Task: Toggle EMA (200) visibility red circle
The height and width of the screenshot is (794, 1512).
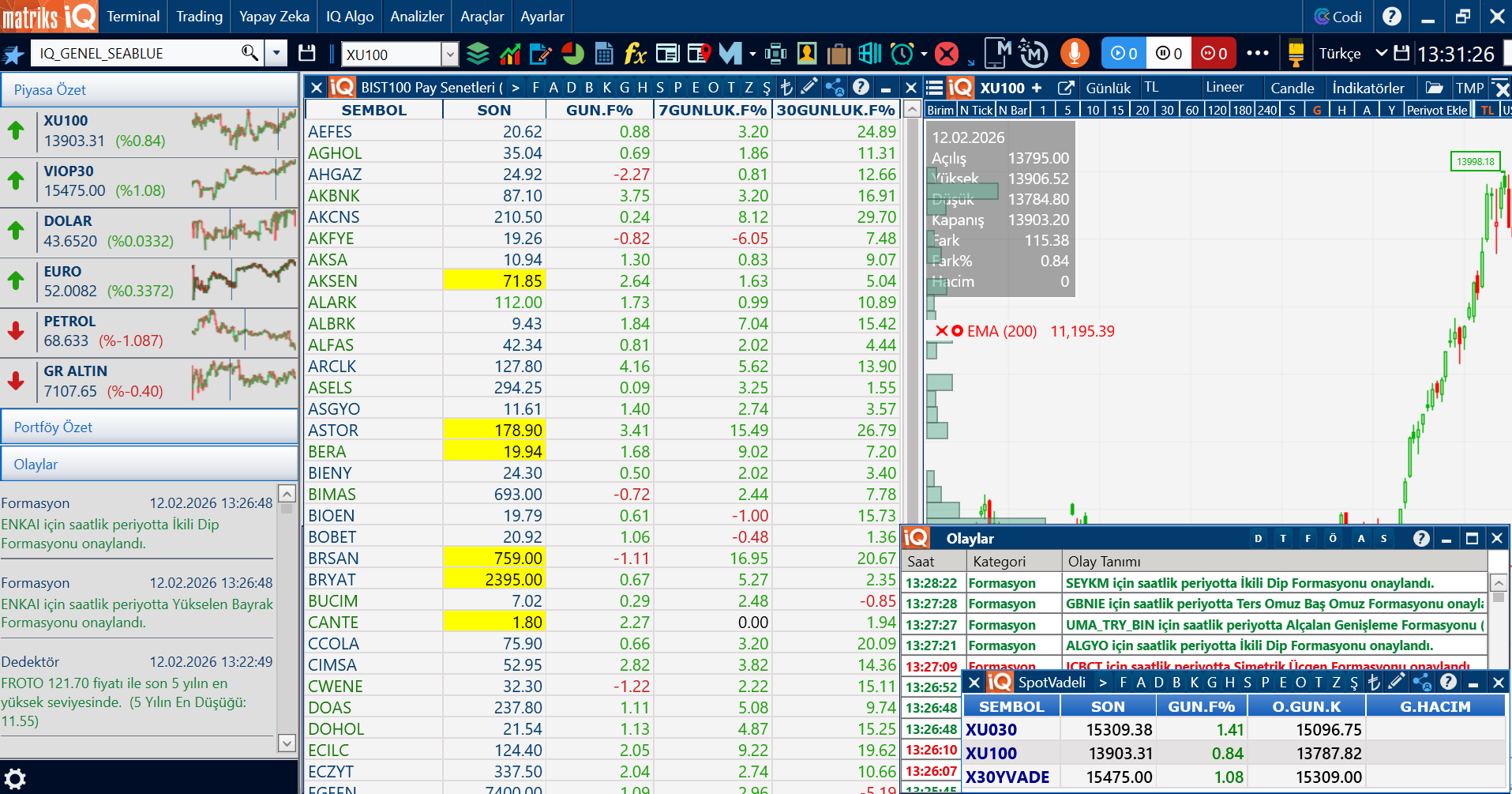Action: point(957,331)
